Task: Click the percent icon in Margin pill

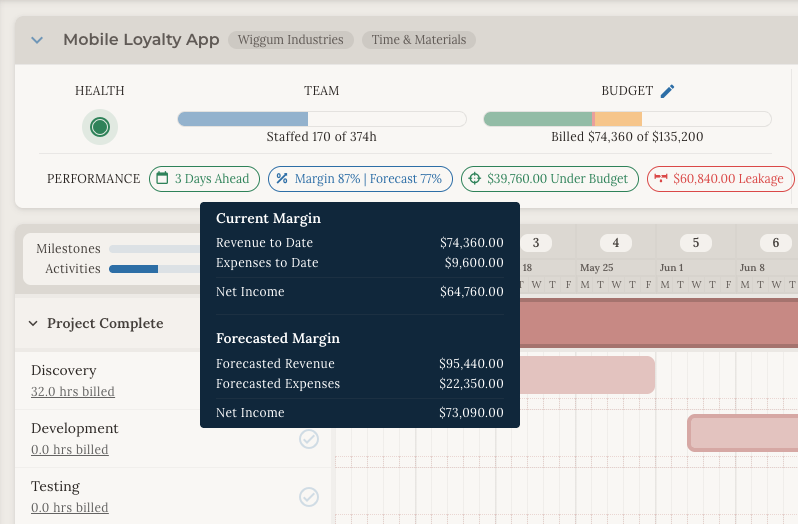Action: click(x=282, y=178)
